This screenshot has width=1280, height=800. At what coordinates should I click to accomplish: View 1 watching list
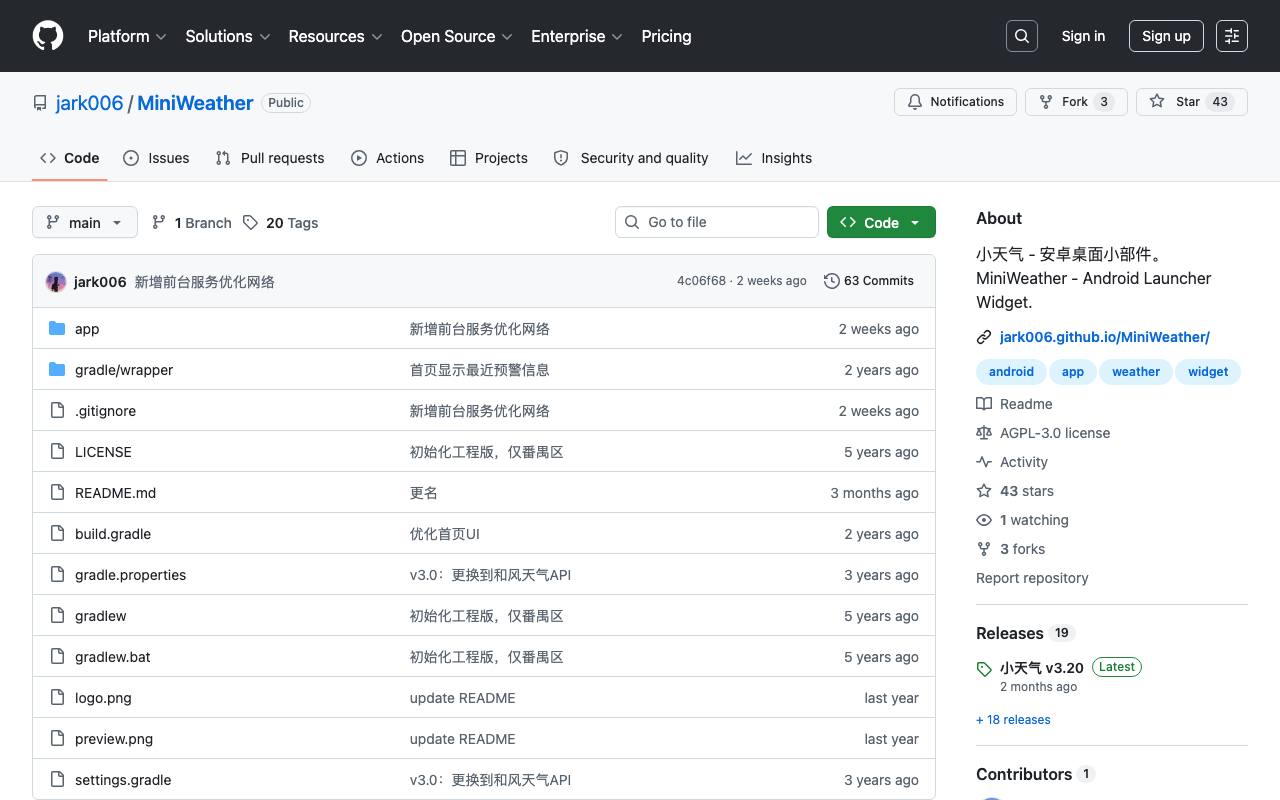point(1022,520)
